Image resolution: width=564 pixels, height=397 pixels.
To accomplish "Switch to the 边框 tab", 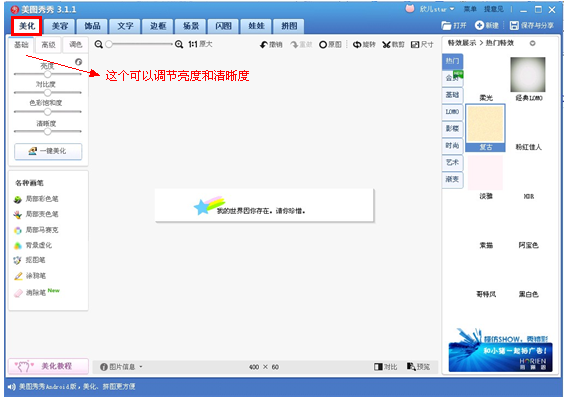I will pyautogui.click(x=158, y=26).
